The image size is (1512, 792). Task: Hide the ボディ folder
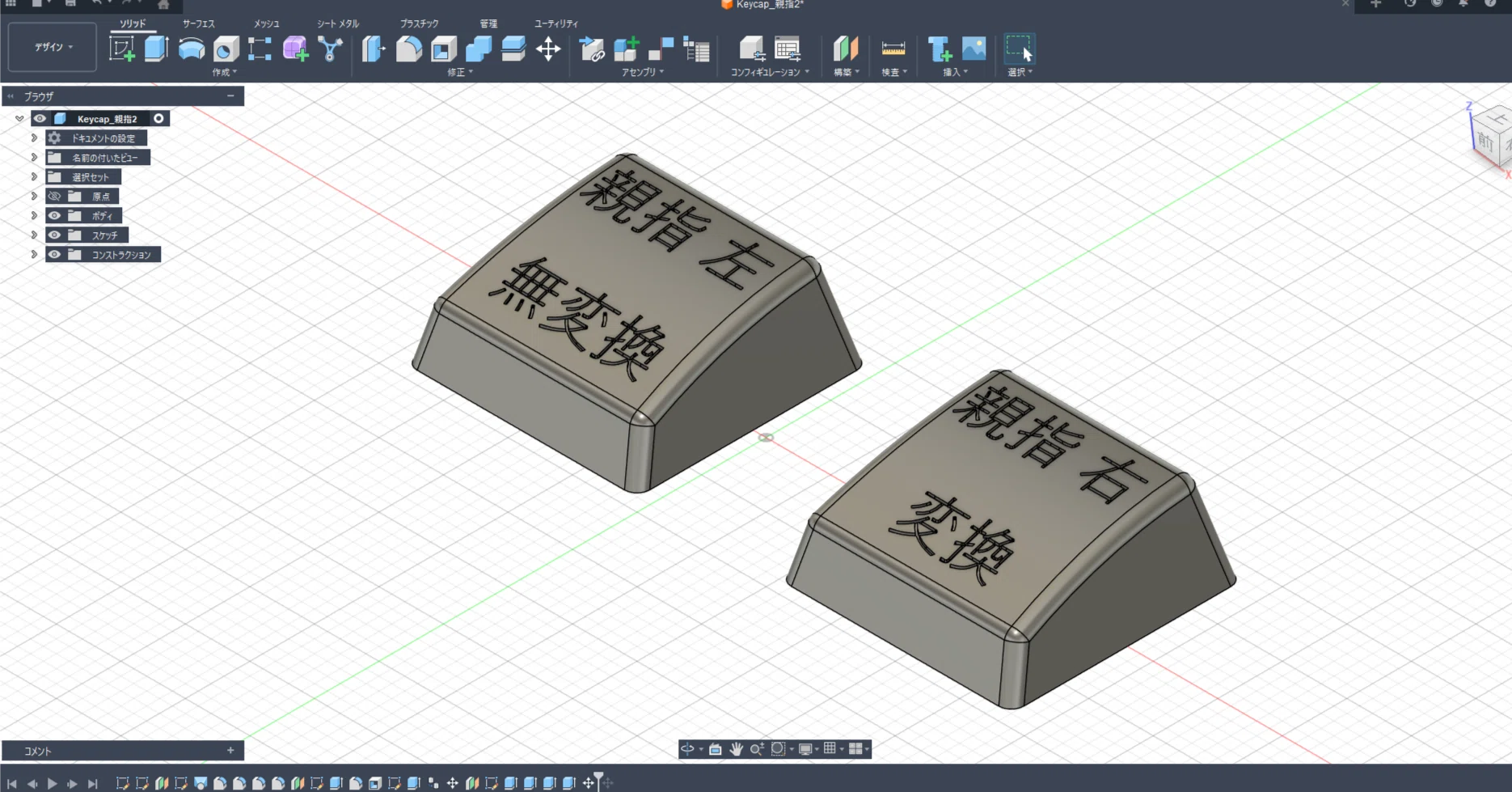[54, 215]
